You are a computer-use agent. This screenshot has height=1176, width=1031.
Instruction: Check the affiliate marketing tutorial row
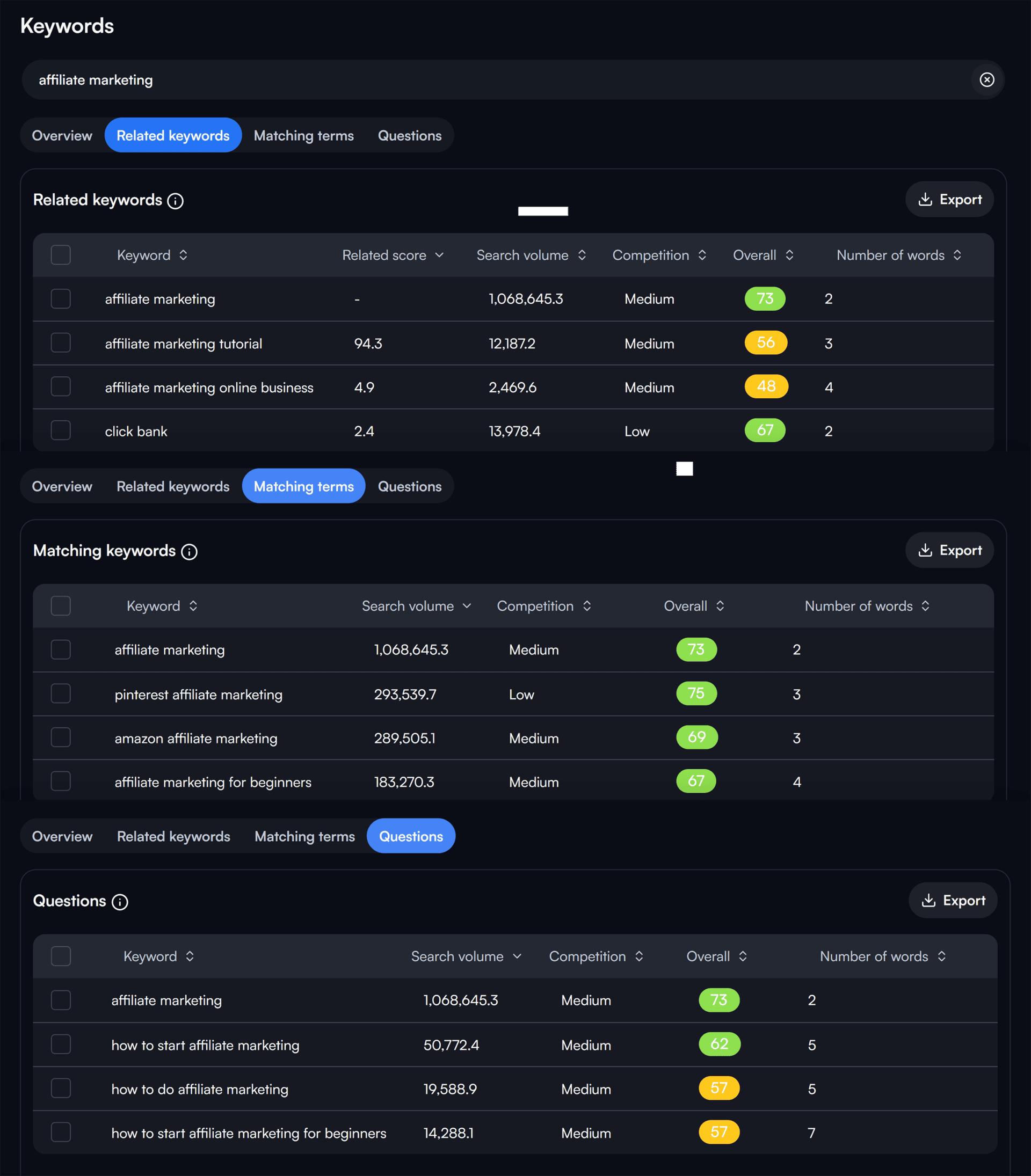click(60, 343)
